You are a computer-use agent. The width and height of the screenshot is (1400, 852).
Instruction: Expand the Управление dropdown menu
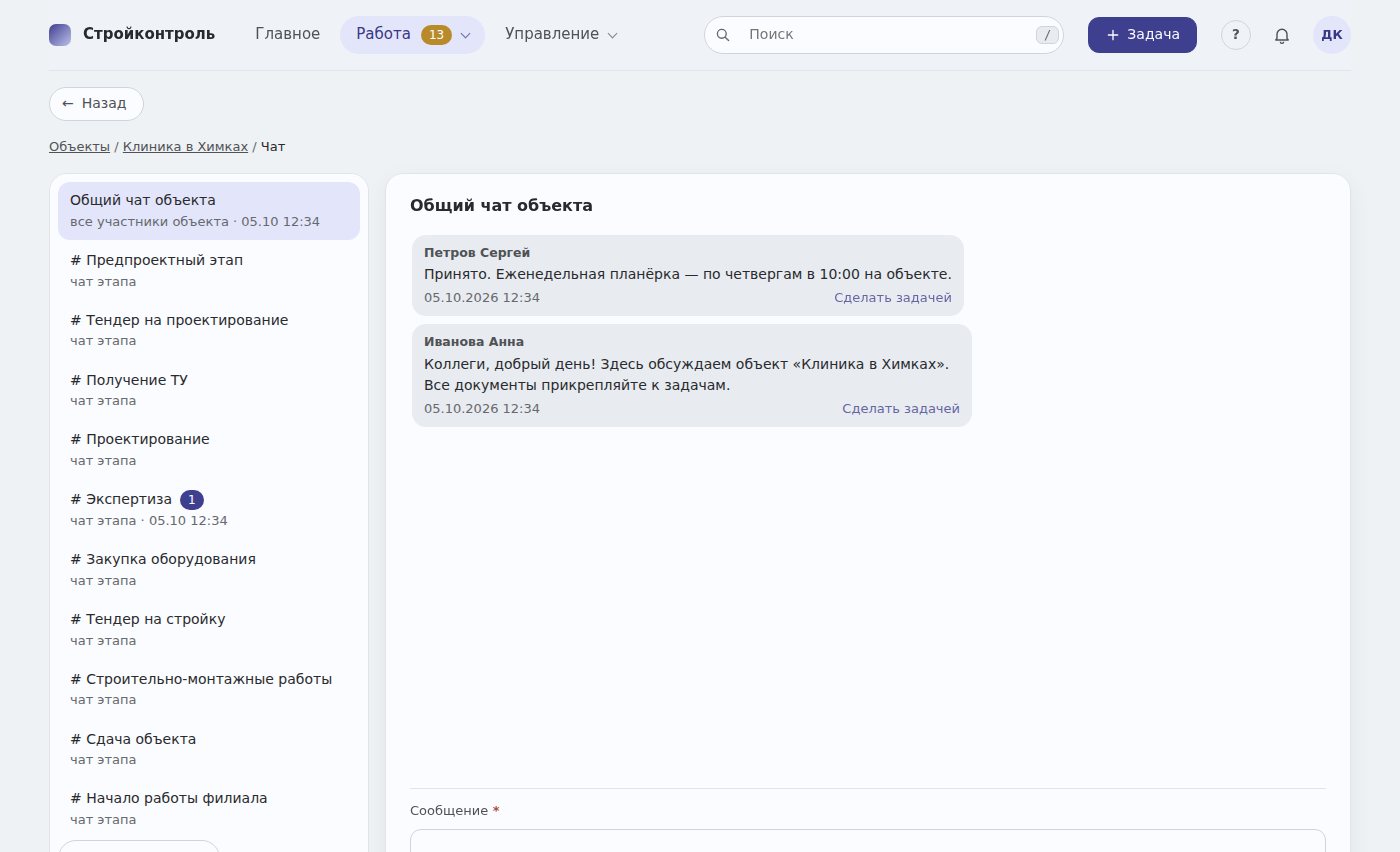pyautogui.click(x=561, y=34)
